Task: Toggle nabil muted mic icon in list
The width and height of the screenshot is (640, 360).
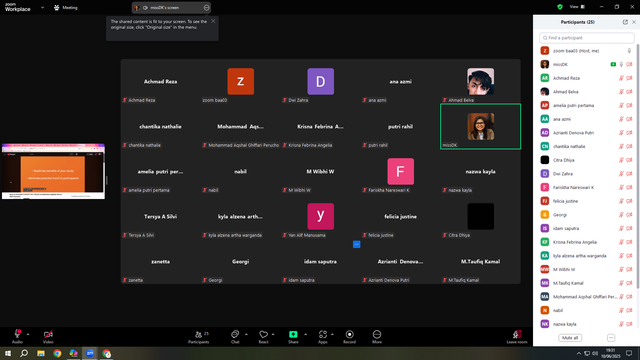Action: pos(621,310)
